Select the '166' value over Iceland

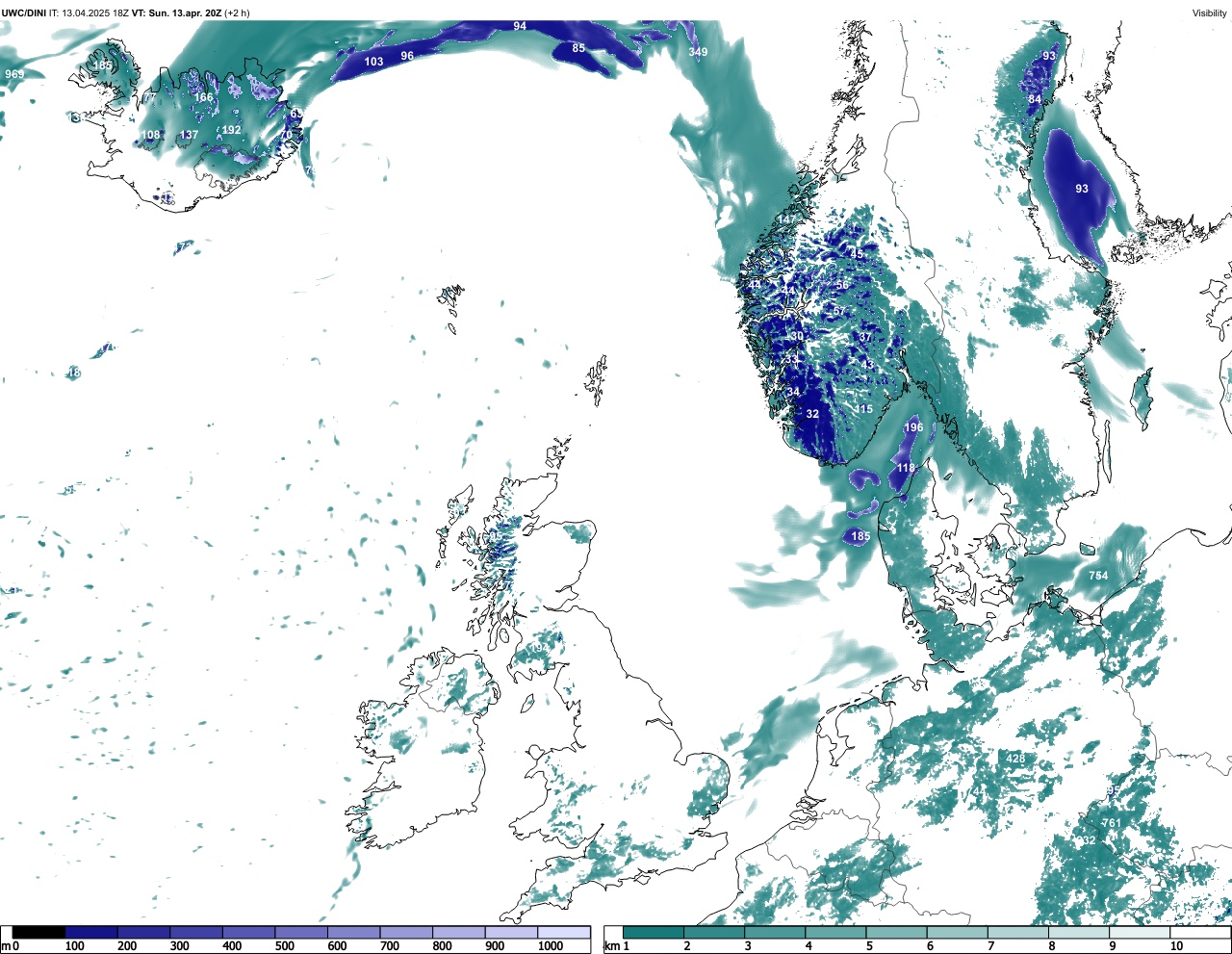[x=203, y=97]
